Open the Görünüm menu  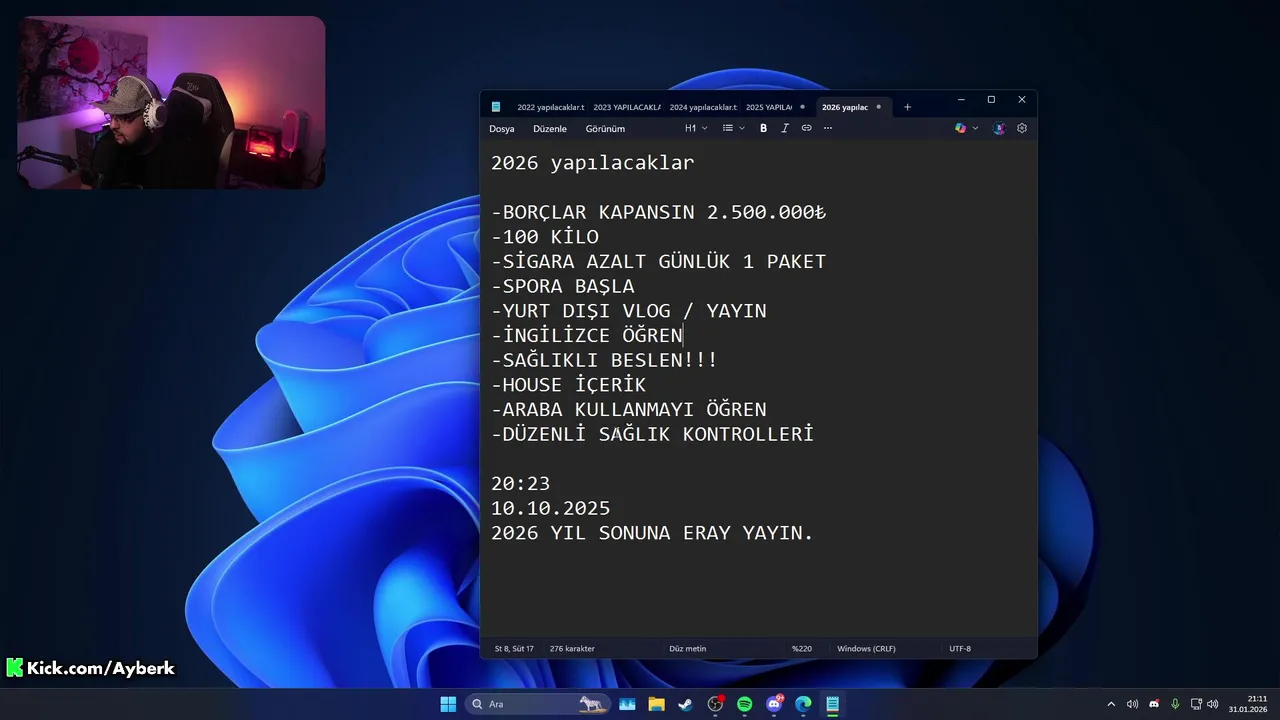click(x=605, y=129)
